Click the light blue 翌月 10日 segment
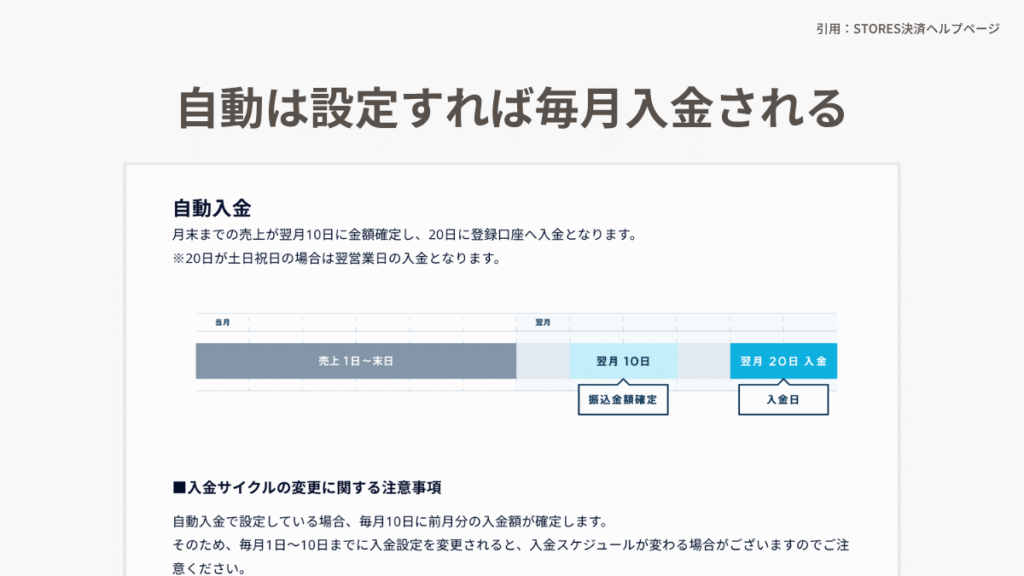 coord(623,361)
